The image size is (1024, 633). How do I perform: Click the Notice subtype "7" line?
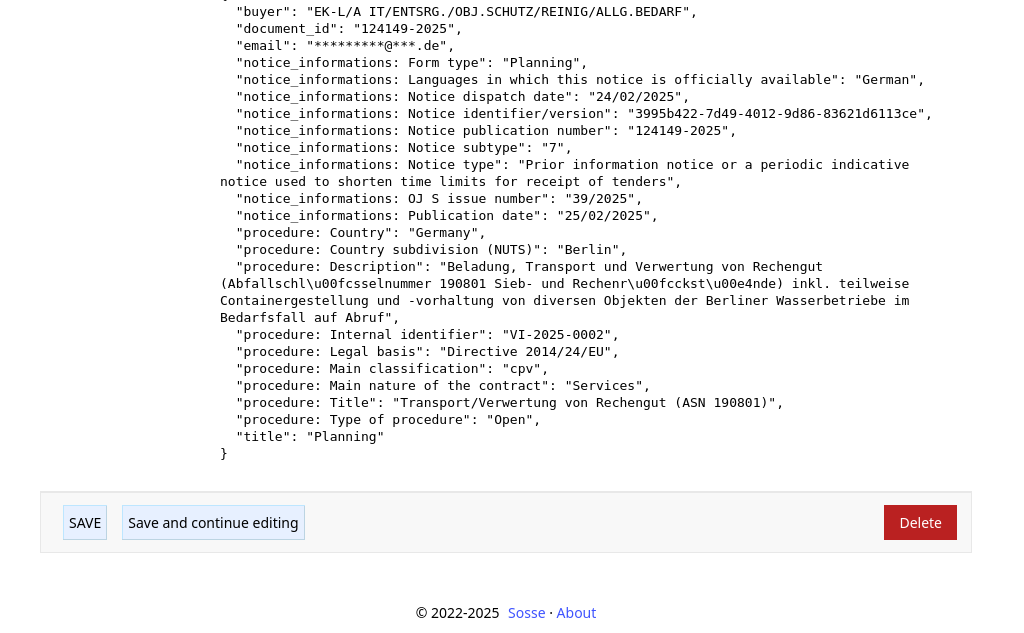[404, 148]
